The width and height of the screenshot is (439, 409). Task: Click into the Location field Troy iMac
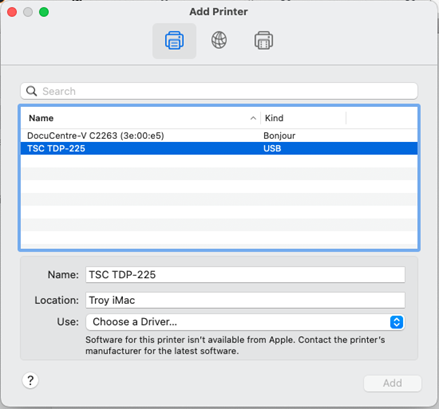coord(245,300)
